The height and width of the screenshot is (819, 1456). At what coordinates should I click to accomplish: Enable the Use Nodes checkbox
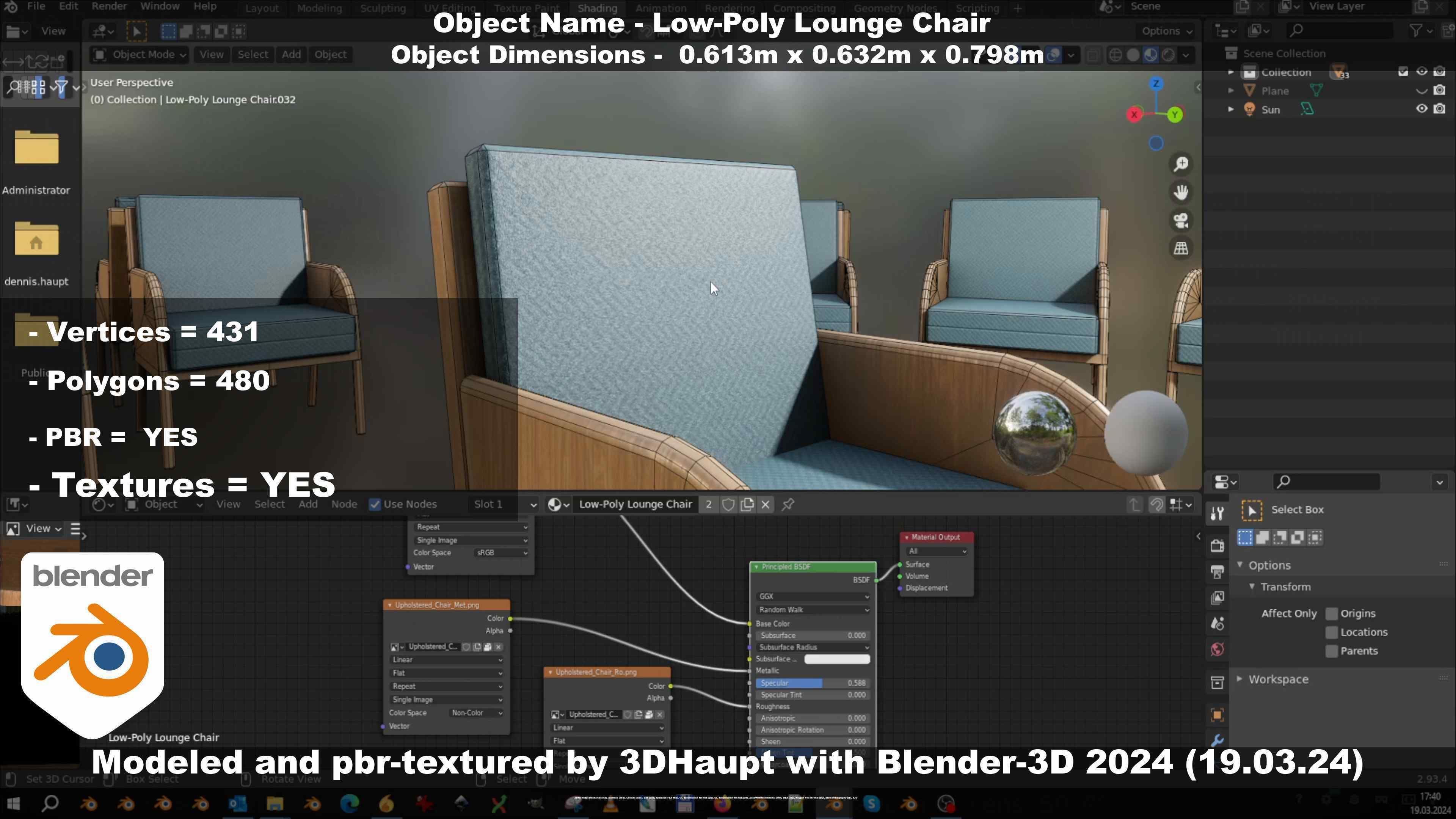coord(374,504)
